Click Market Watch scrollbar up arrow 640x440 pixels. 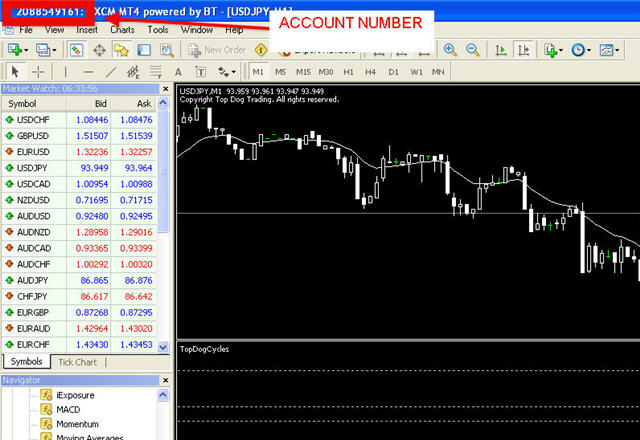pyautogui.click(x=163, y=102)
